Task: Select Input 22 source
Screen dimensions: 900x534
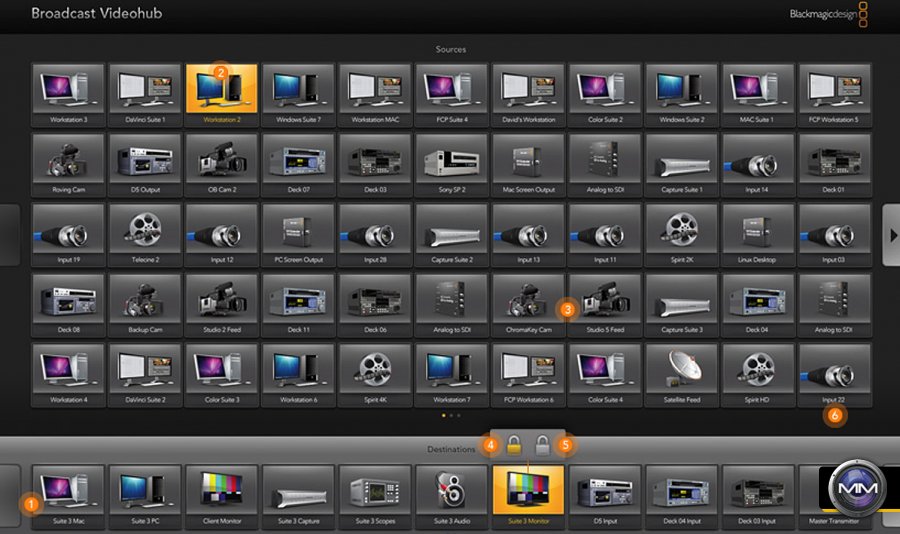Action: [x=835, y=375]
